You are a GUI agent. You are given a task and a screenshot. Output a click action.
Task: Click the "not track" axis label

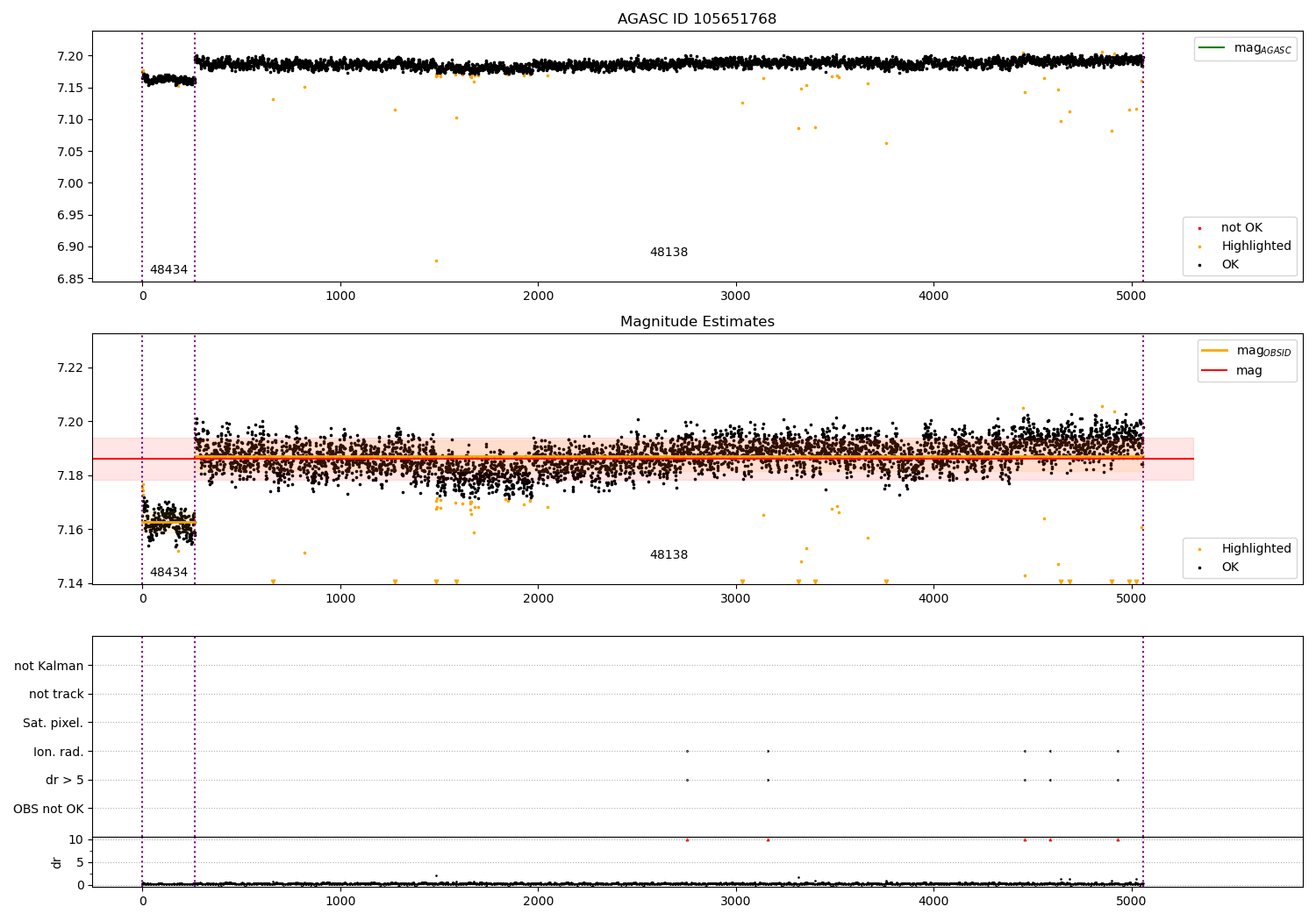56,694
